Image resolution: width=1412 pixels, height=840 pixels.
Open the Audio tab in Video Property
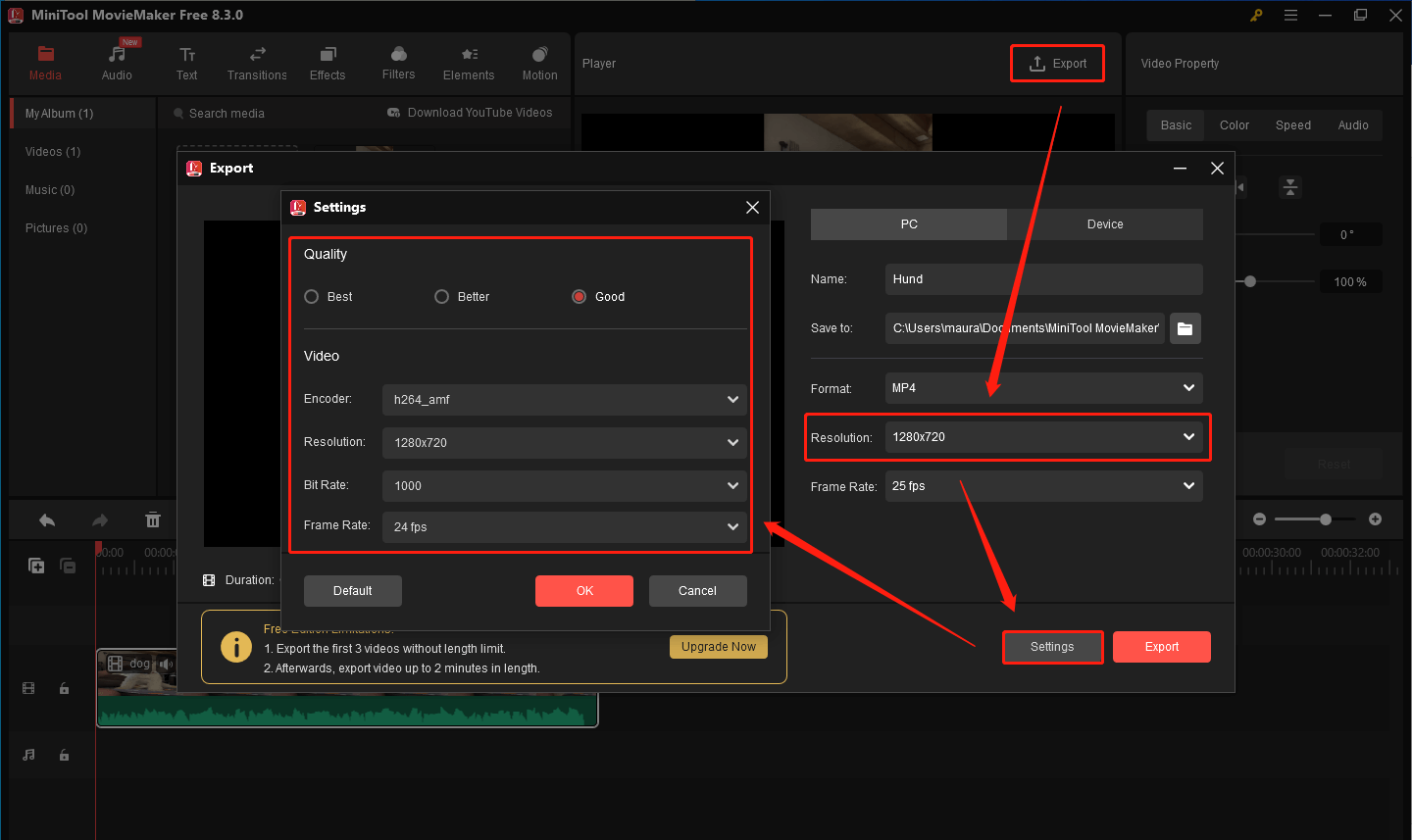(x=1353, y=125)
